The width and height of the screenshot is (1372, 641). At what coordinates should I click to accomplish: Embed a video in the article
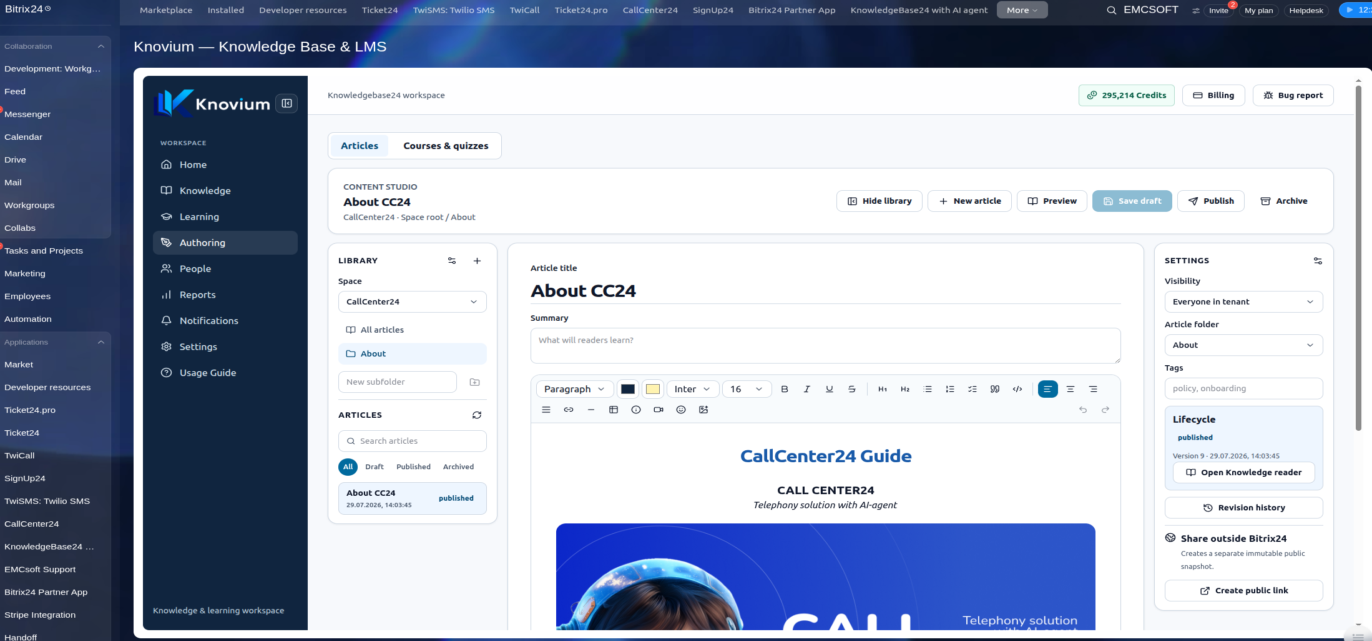pos(658,410)
